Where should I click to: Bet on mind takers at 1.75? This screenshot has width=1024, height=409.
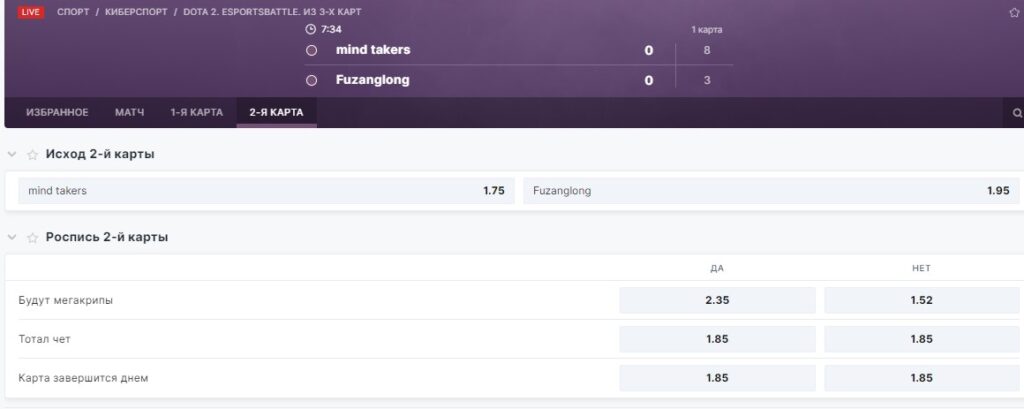pyautogui.click(x=266, y=191)
